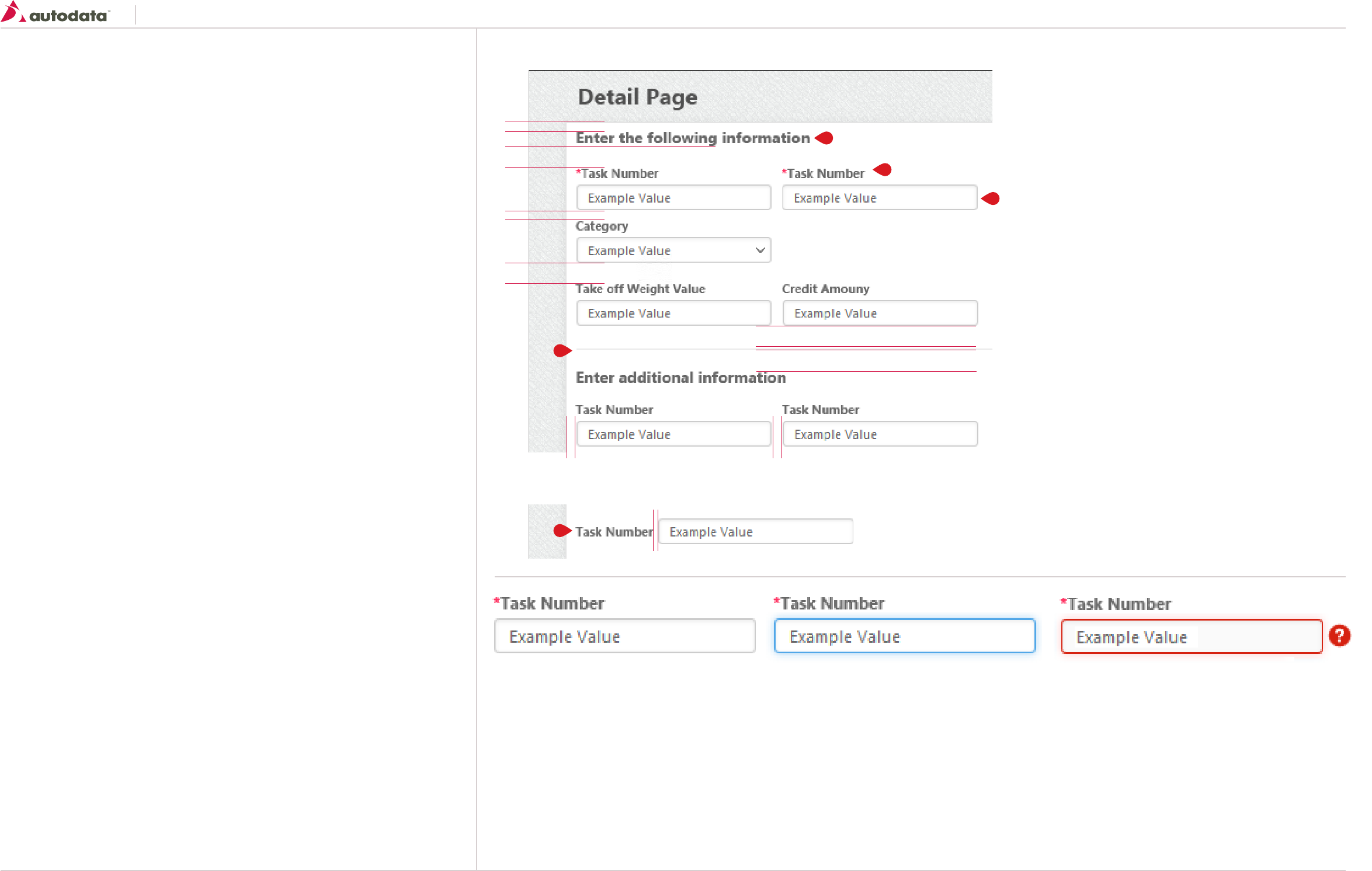Click left Task Number field under additional information
The height and width of the screenshot is (871, 1372).
click(x=673, y=434)
